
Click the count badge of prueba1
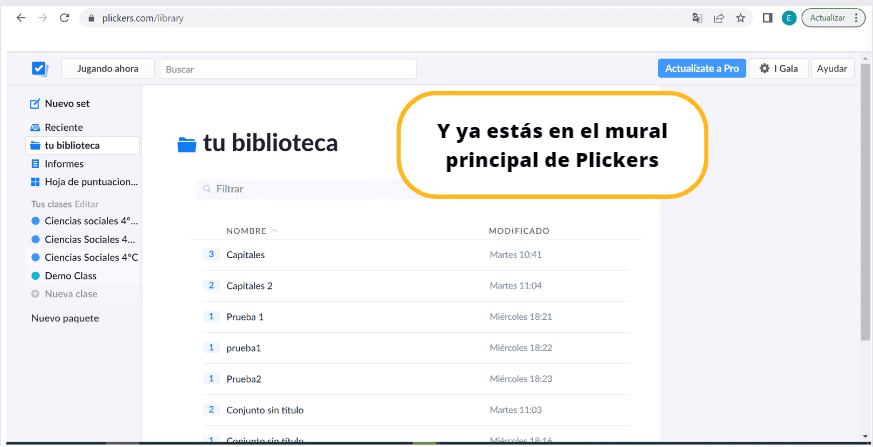(x=211, y=348)
